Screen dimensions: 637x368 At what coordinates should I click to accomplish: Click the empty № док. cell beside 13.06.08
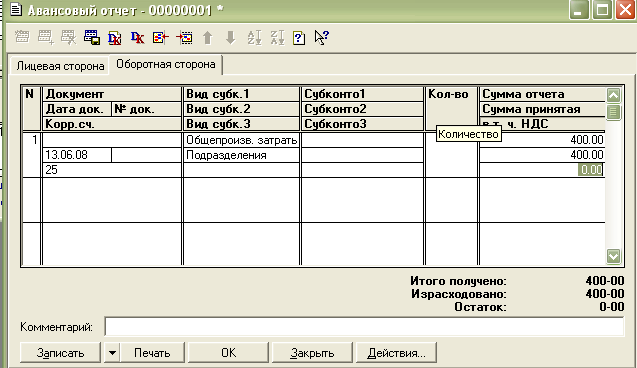click(146, 155)
